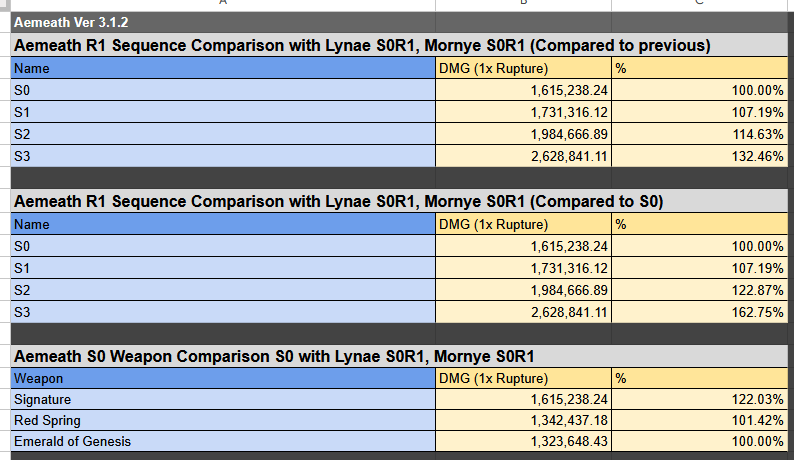794x460 pixels.
Task: Click the 100.00% cell in the Emerald of Genesis row
Action: point(699,441)
